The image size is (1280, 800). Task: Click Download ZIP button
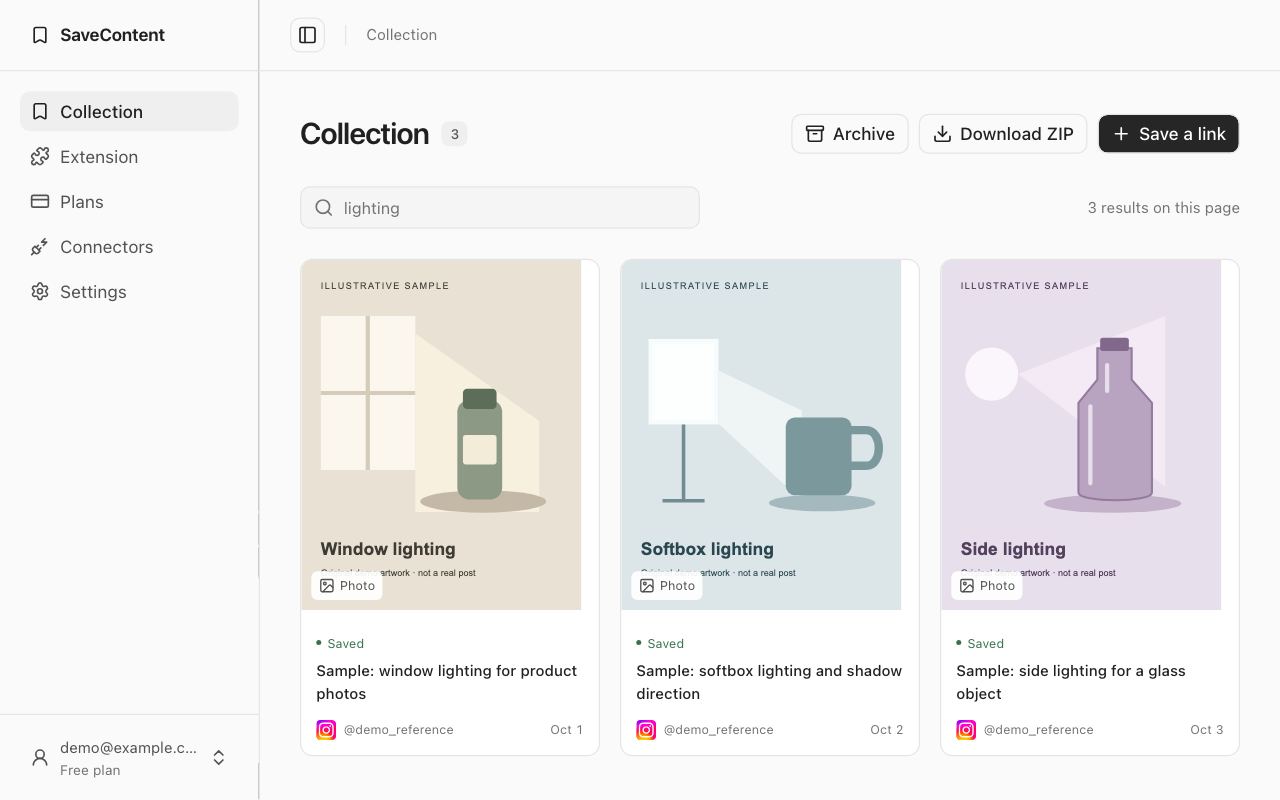[x=1003, y=134]
